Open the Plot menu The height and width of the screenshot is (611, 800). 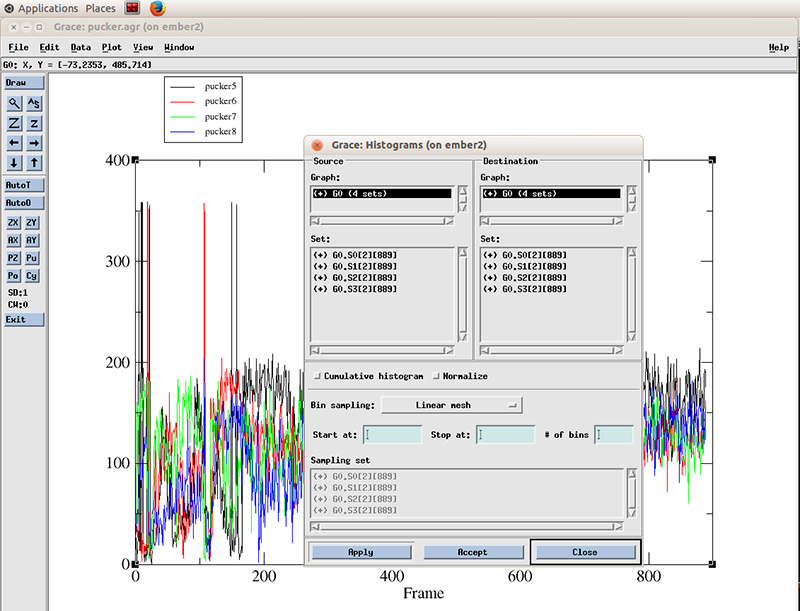click(111, 47)
